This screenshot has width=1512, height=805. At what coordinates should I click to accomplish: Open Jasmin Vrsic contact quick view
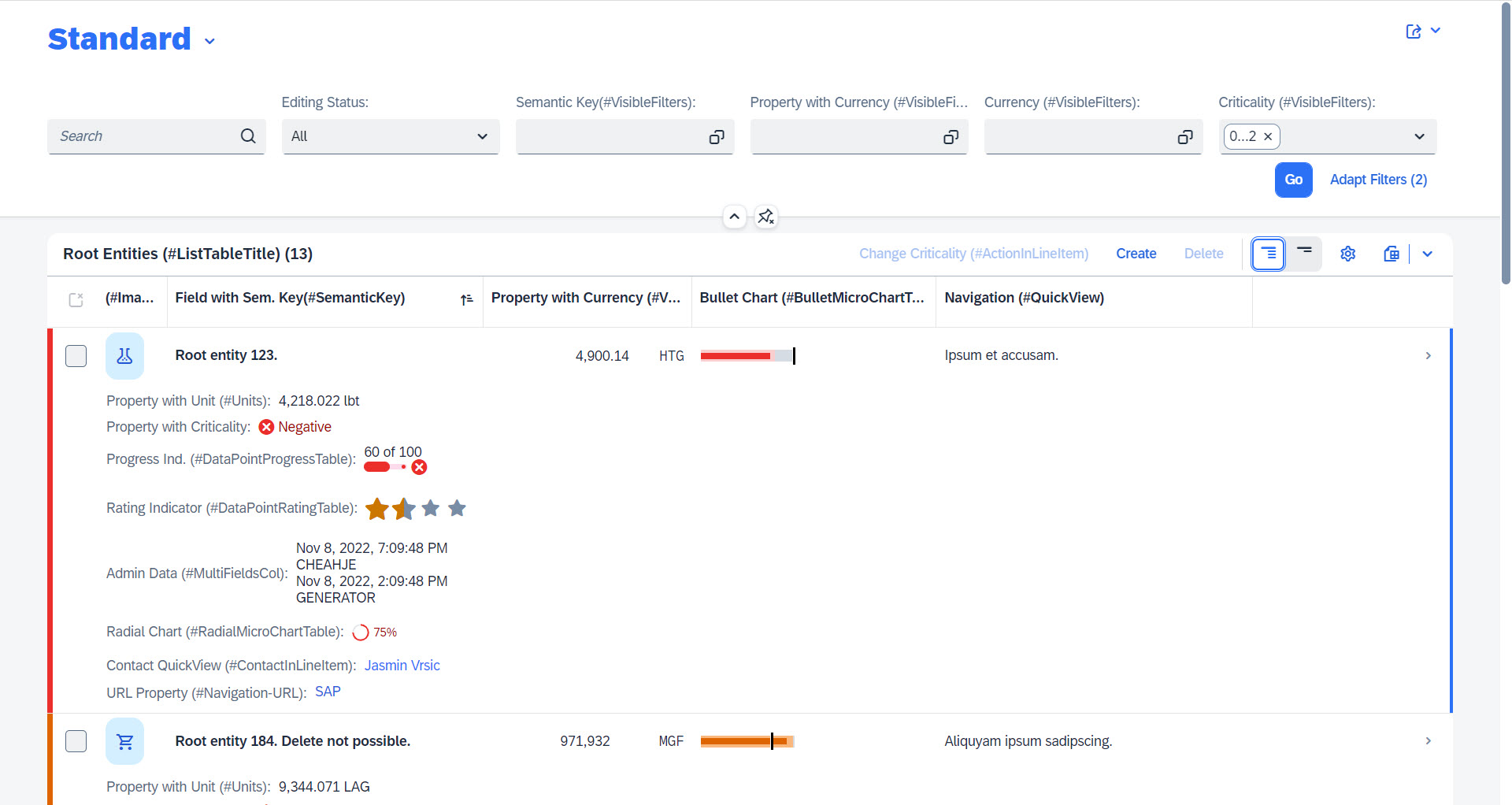[x=402, y=666]
